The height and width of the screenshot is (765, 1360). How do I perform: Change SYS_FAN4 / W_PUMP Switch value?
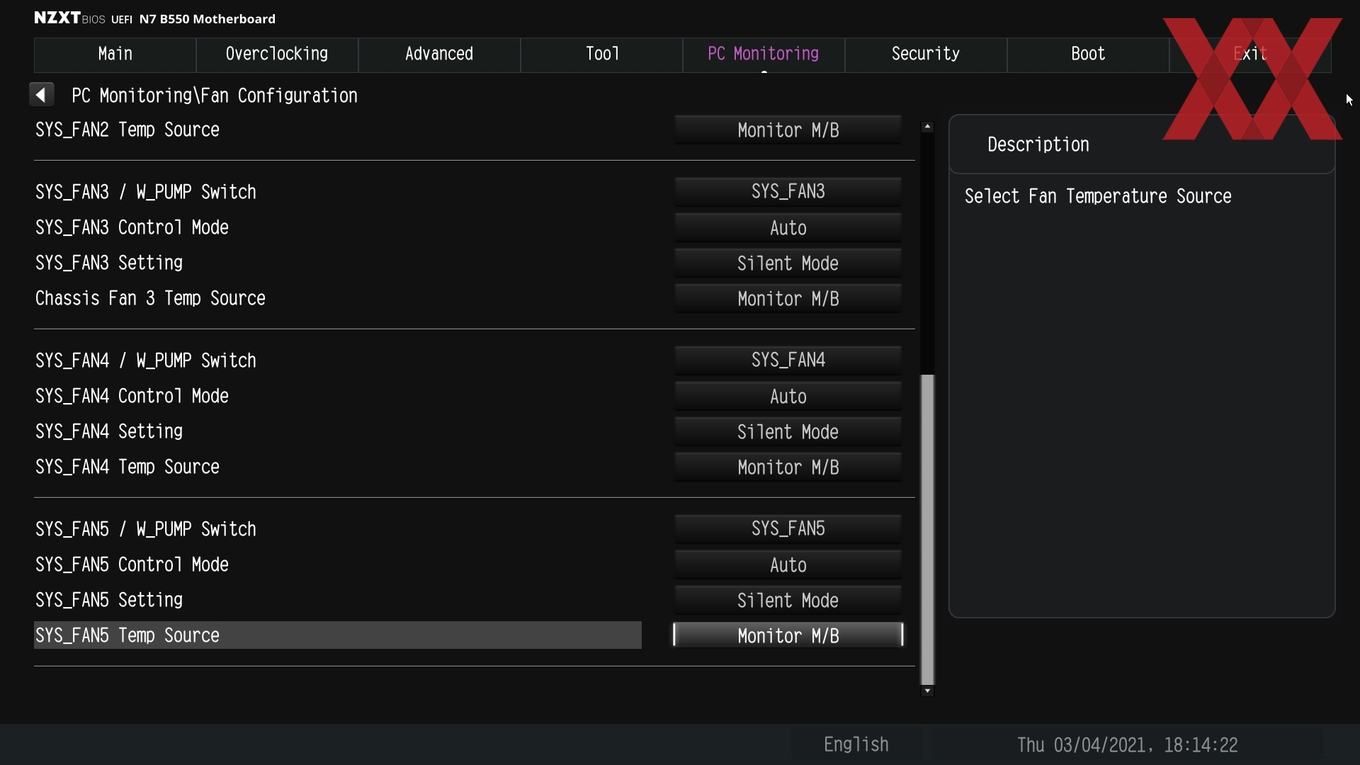point(788,360)
